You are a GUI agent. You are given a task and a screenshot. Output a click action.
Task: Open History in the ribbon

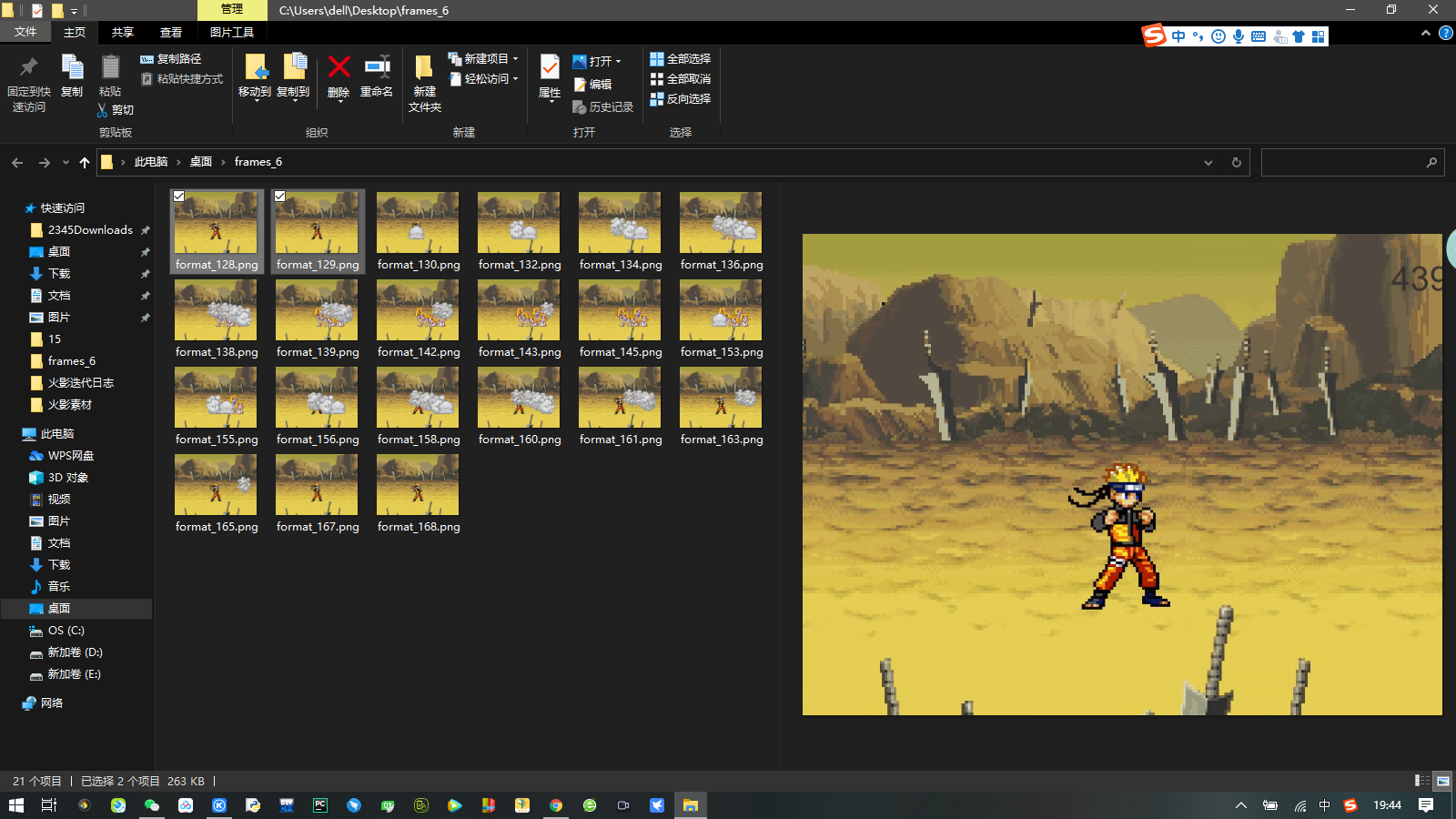(602, 107)
